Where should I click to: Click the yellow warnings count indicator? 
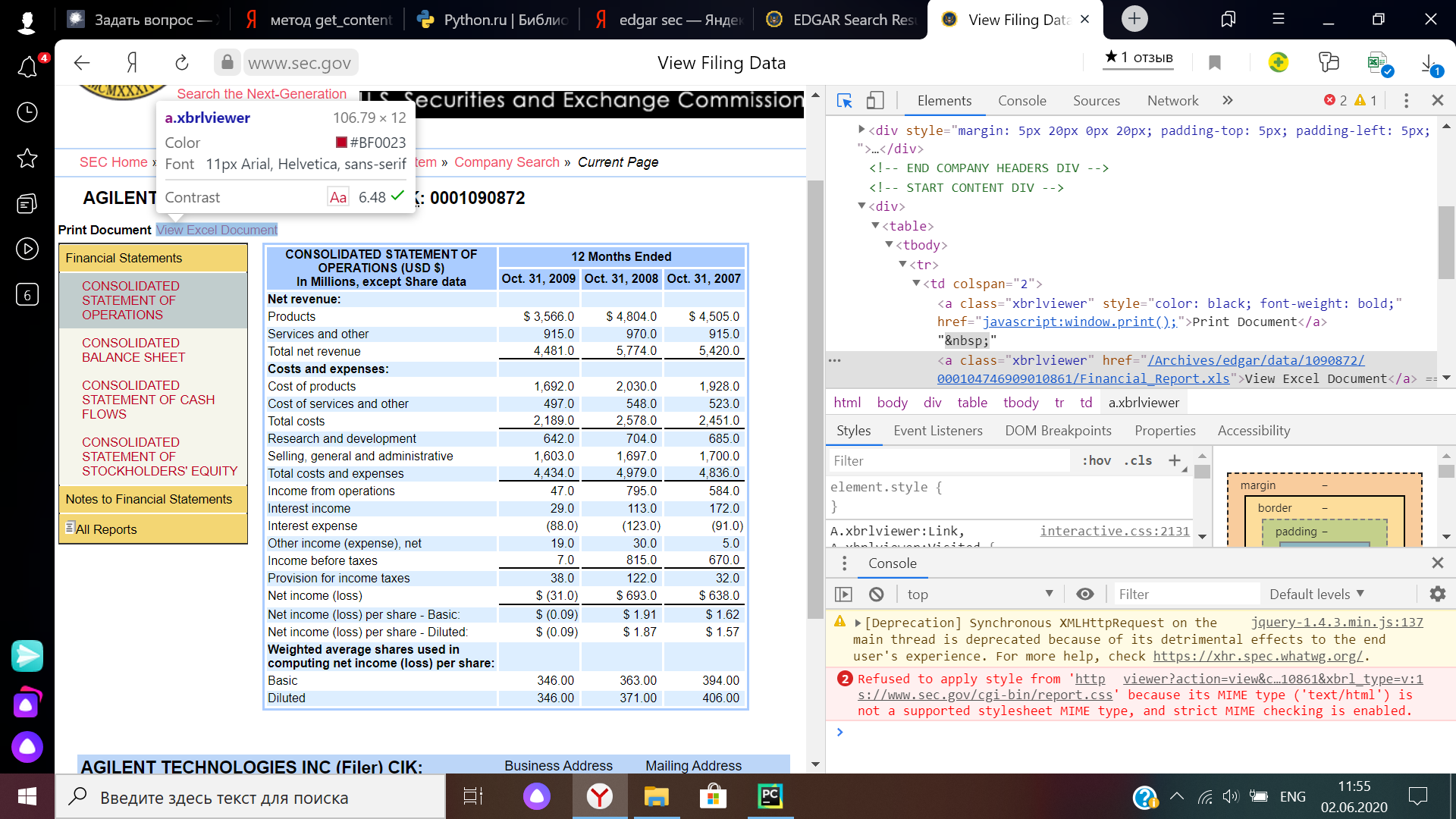(1365, 100)
